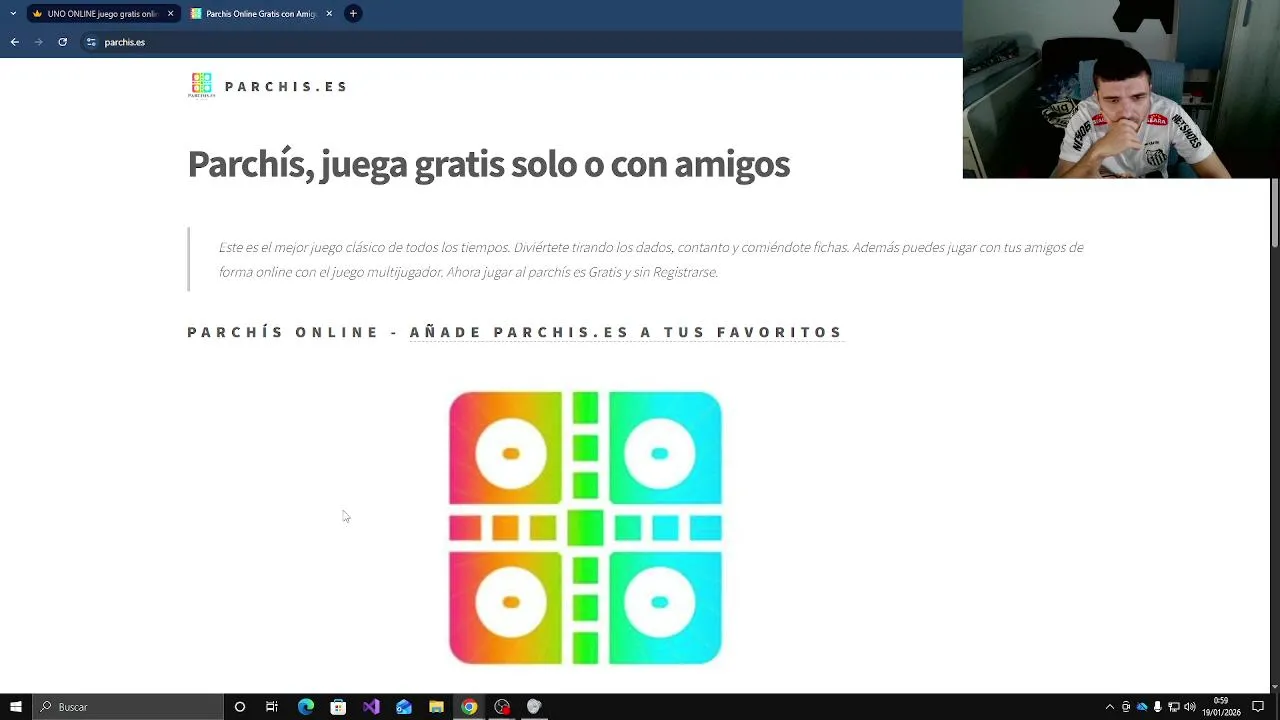
Task: Open the Windows notification center
Action: 1258,707
